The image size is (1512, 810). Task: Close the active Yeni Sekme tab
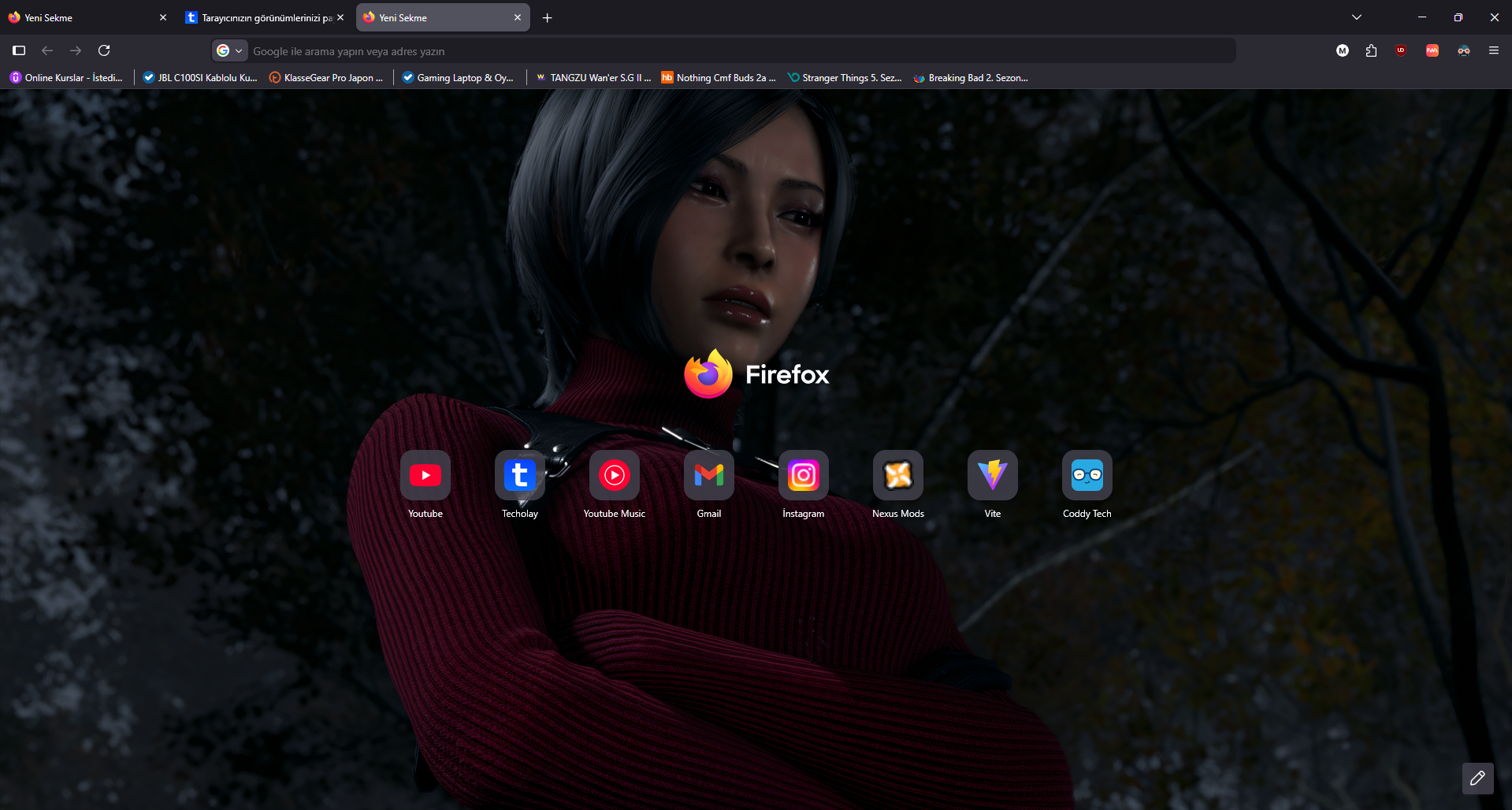point(518,17)
